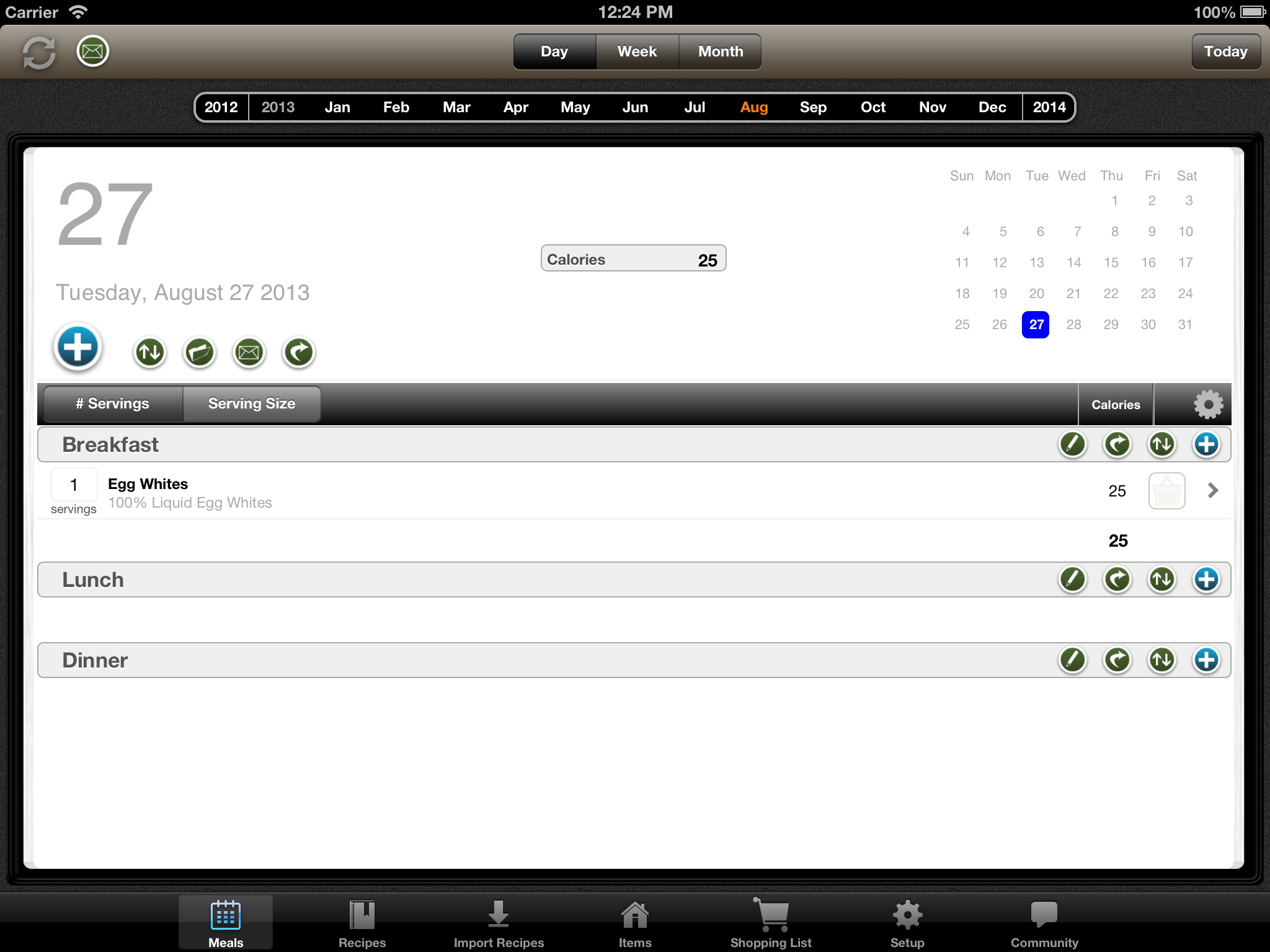Tap the redo/forward arrow icon
The height and width of the screenshot is (952, 1270).
299,352
